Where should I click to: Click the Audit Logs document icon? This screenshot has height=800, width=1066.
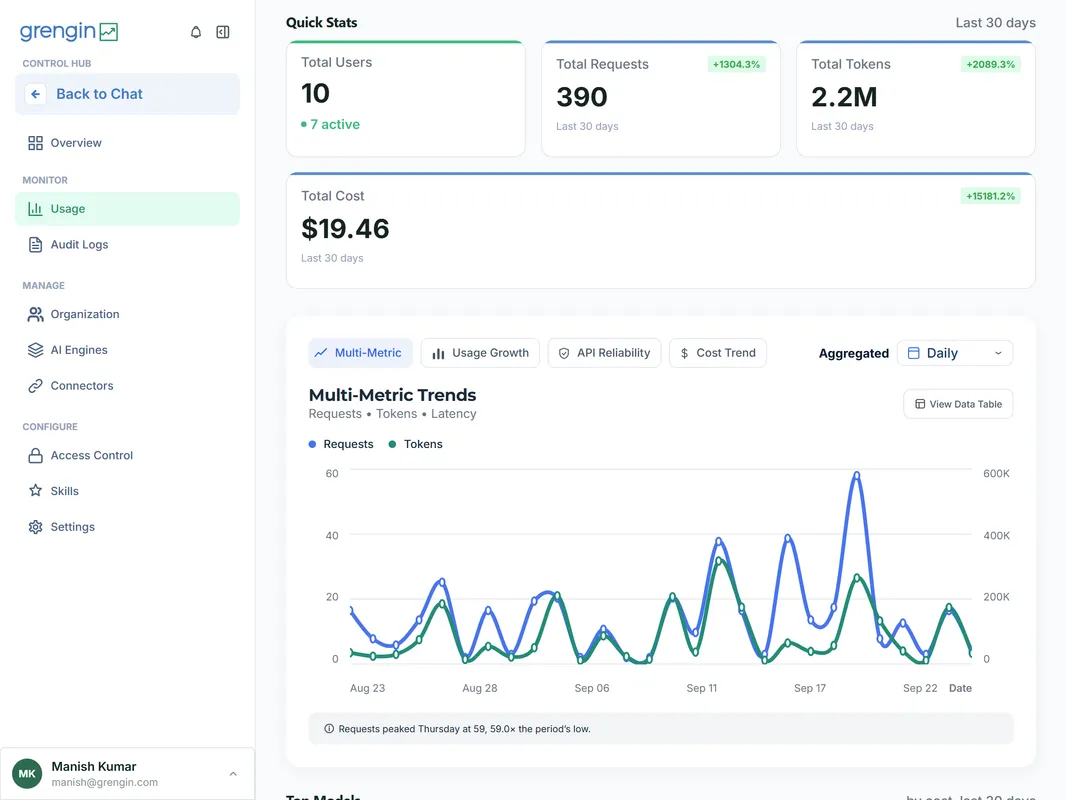(x=35, y=245)
